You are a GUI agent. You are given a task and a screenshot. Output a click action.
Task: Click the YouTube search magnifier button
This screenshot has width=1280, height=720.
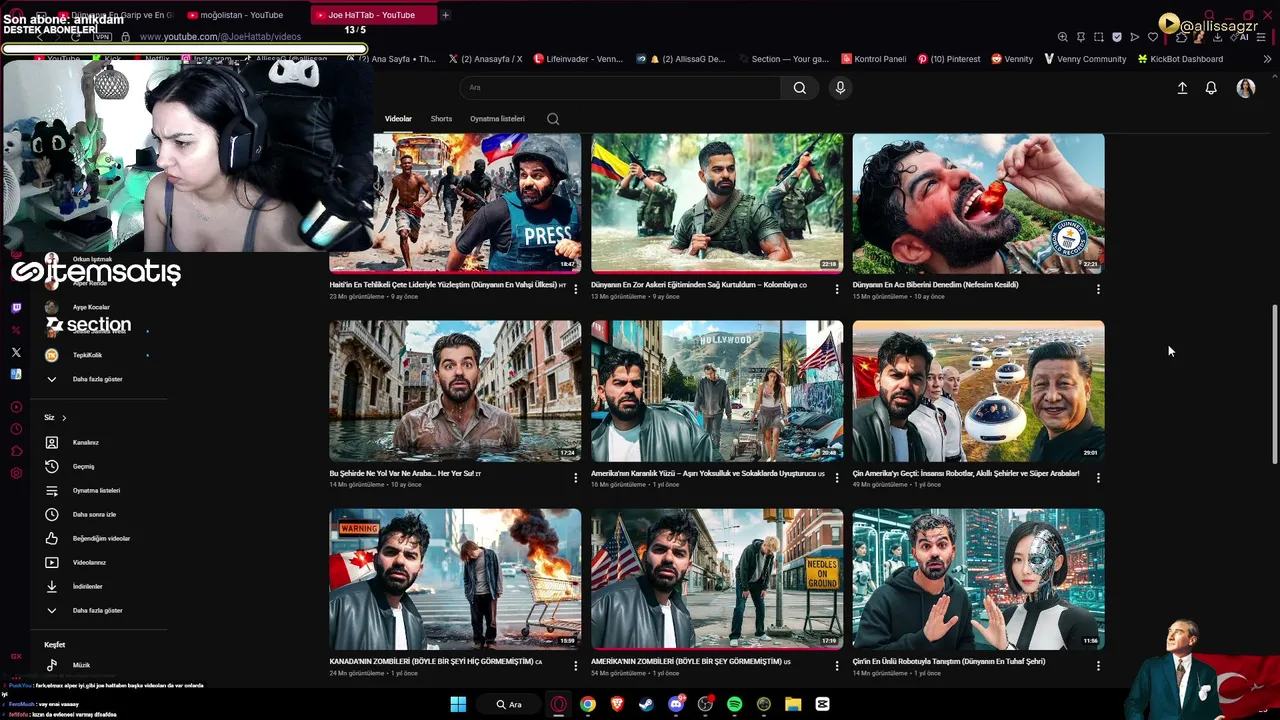click(x=800, y=88)
